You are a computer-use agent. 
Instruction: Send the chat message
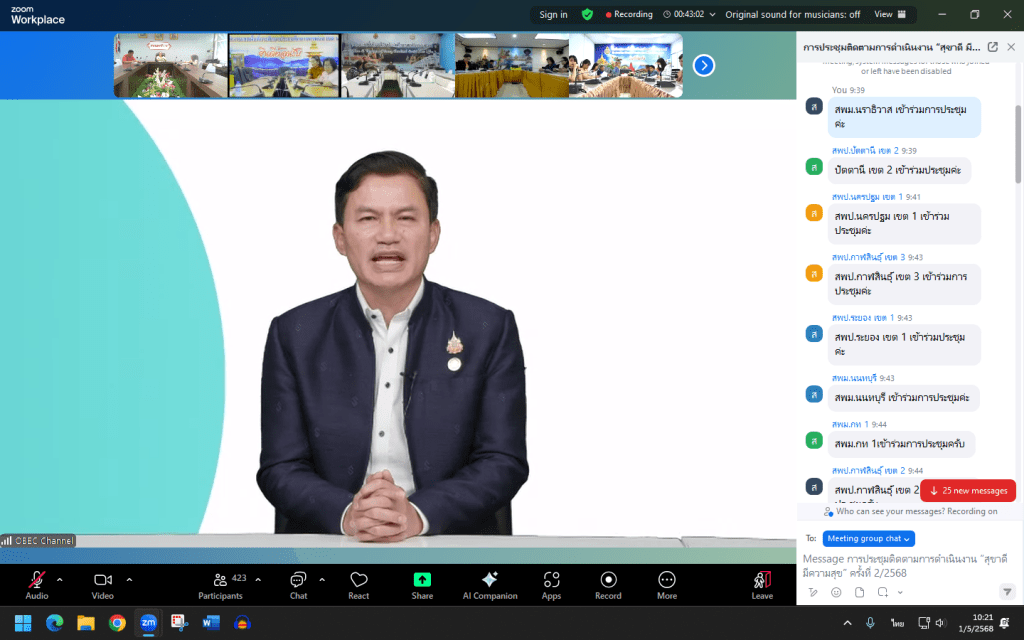(x=1007, y=592)
